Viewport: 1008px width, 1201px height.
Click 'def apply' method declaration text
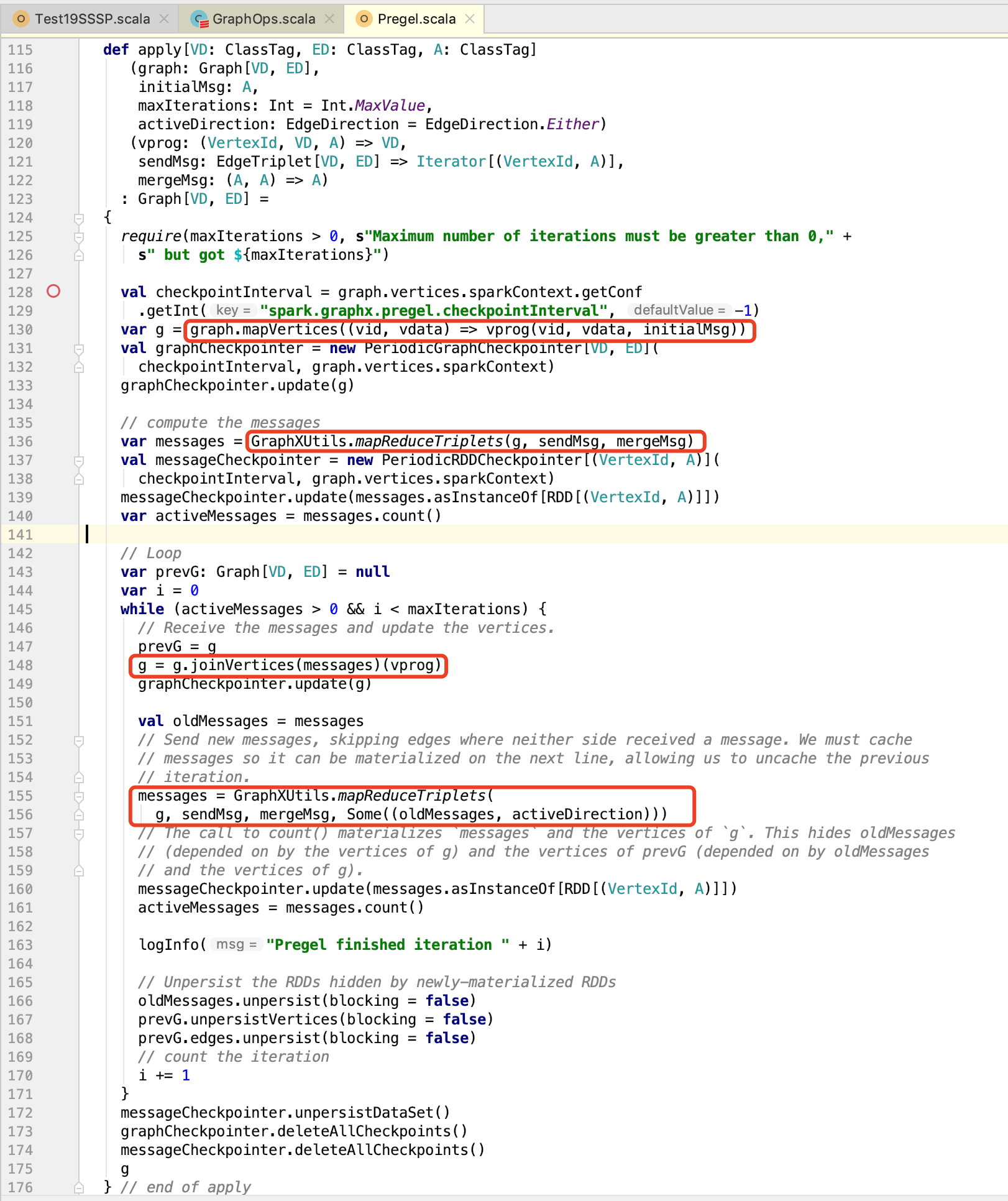coord(142,50)
